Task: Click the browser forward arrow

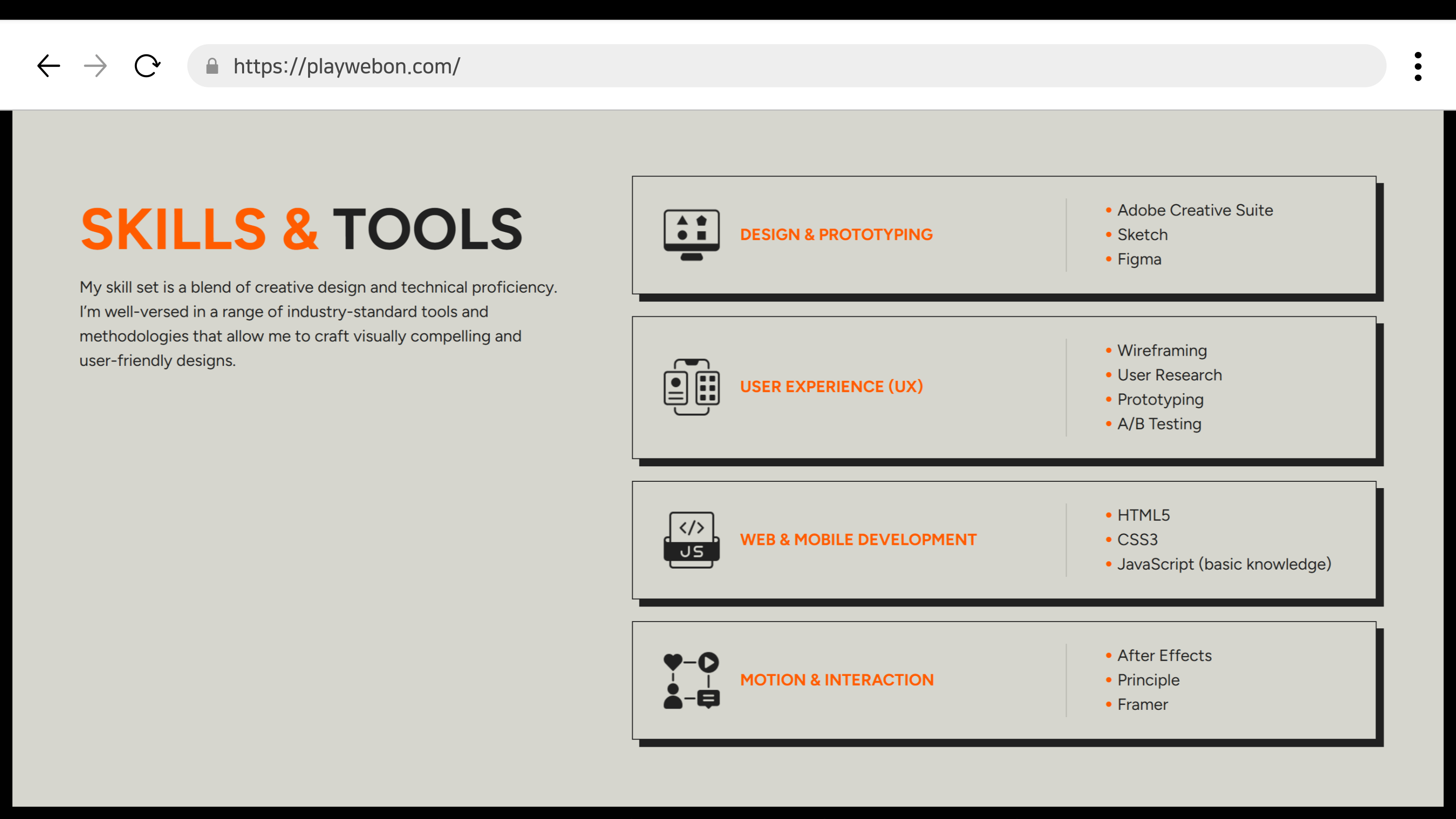Action: 95,66
